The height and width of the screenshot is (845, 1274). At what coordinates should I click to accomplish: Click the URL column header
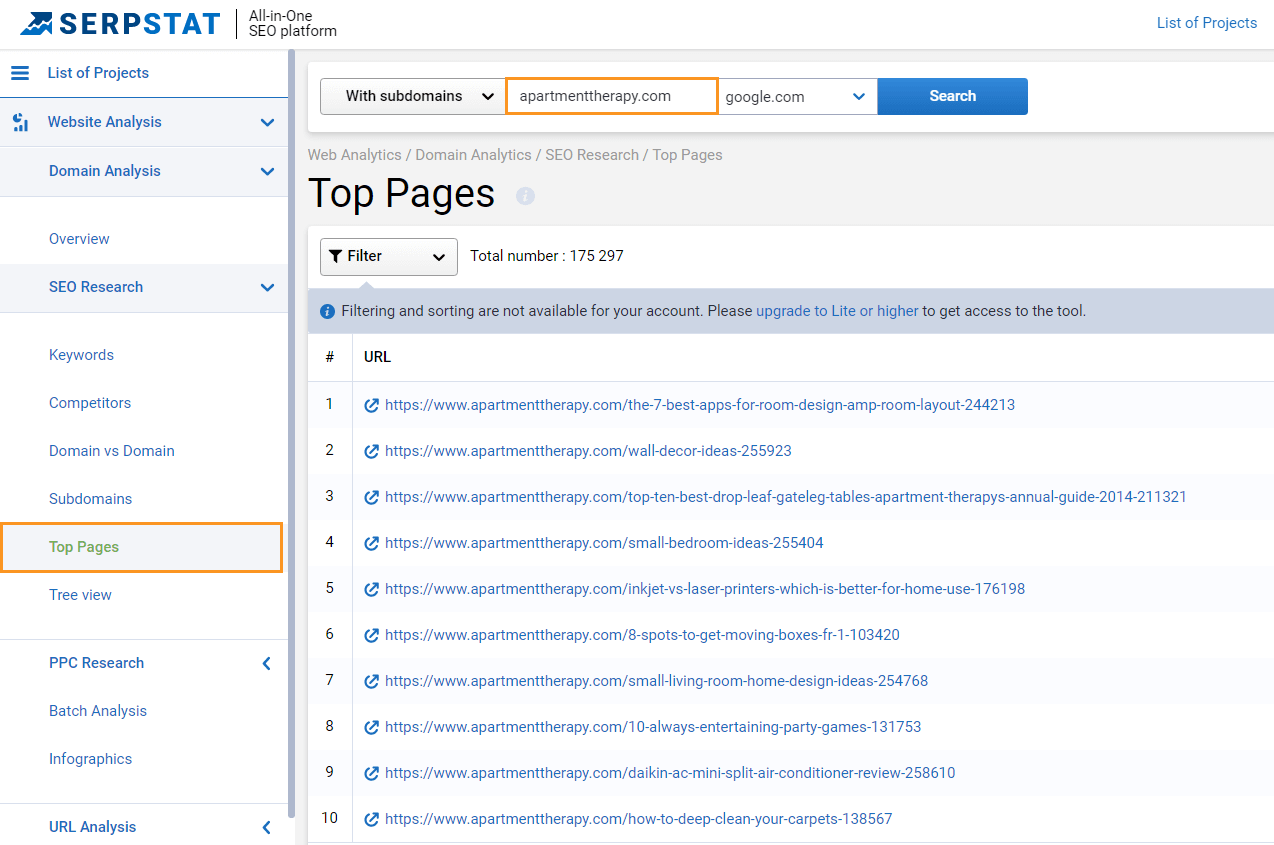(377, 357)
